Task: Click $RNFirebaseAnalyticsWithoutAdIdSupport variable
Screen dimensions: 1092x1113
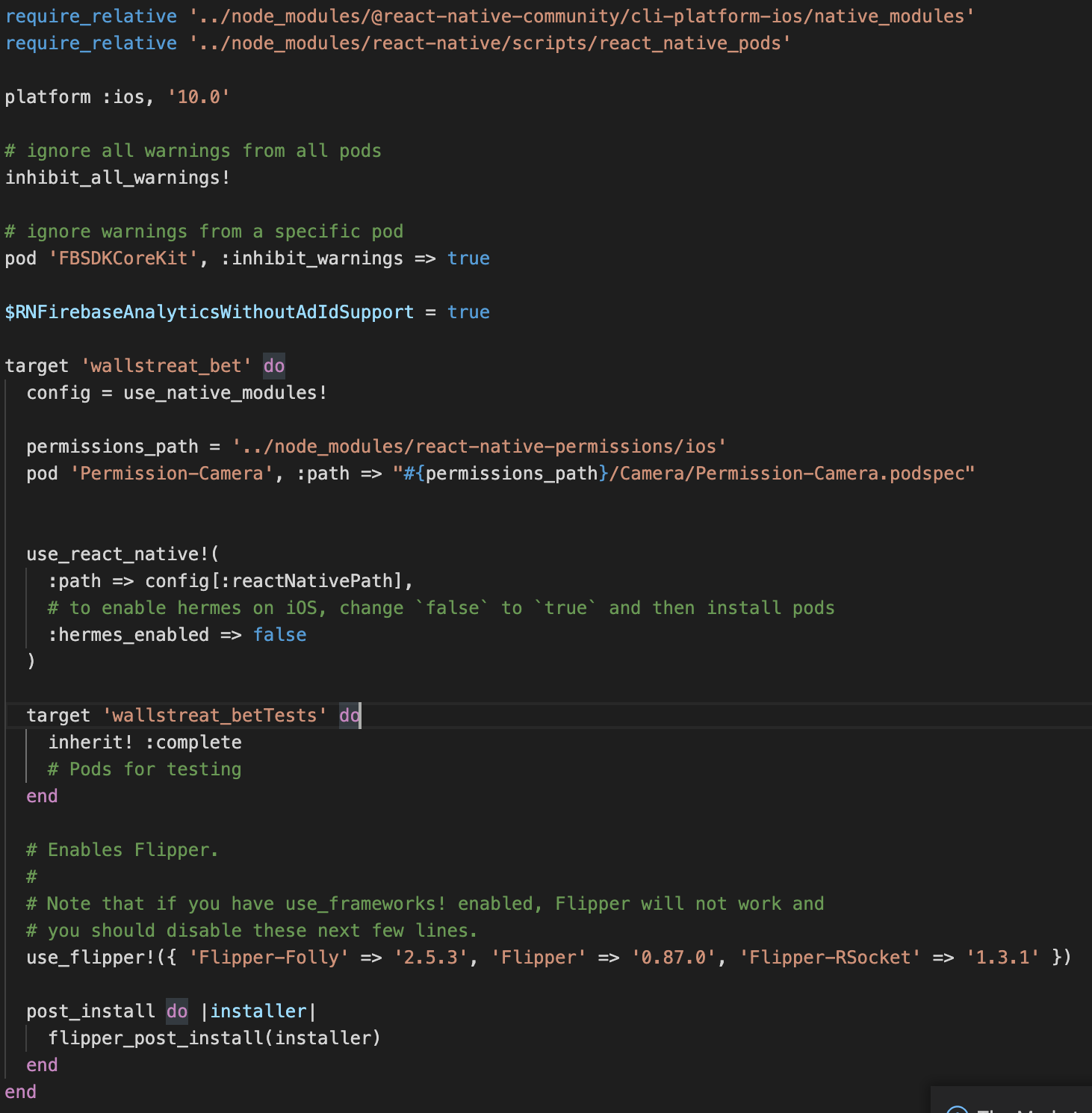Action: click(x=209, y=312)
